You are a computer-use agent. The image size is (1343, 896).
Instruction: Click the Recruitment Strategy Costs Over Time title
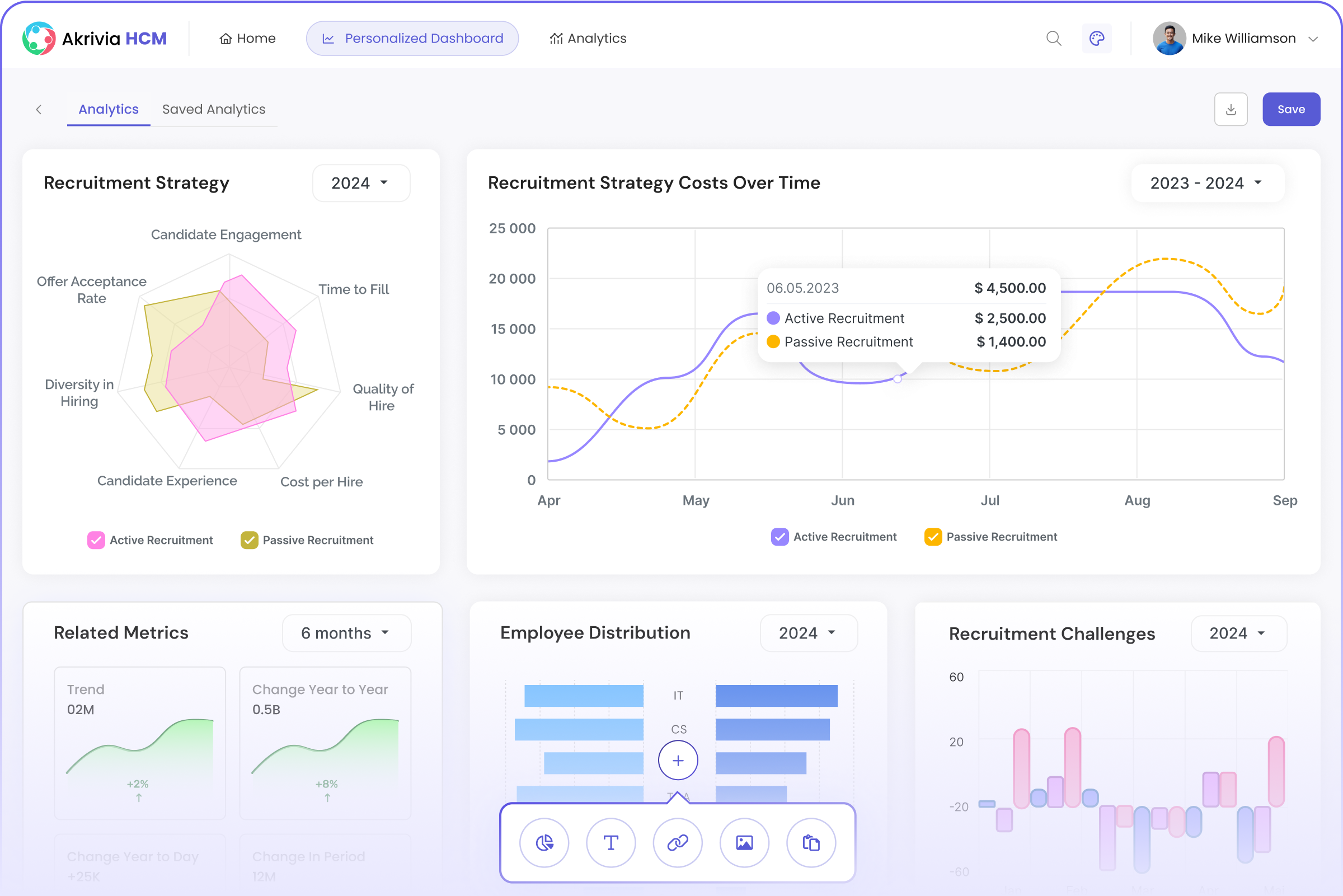[654, 183]
